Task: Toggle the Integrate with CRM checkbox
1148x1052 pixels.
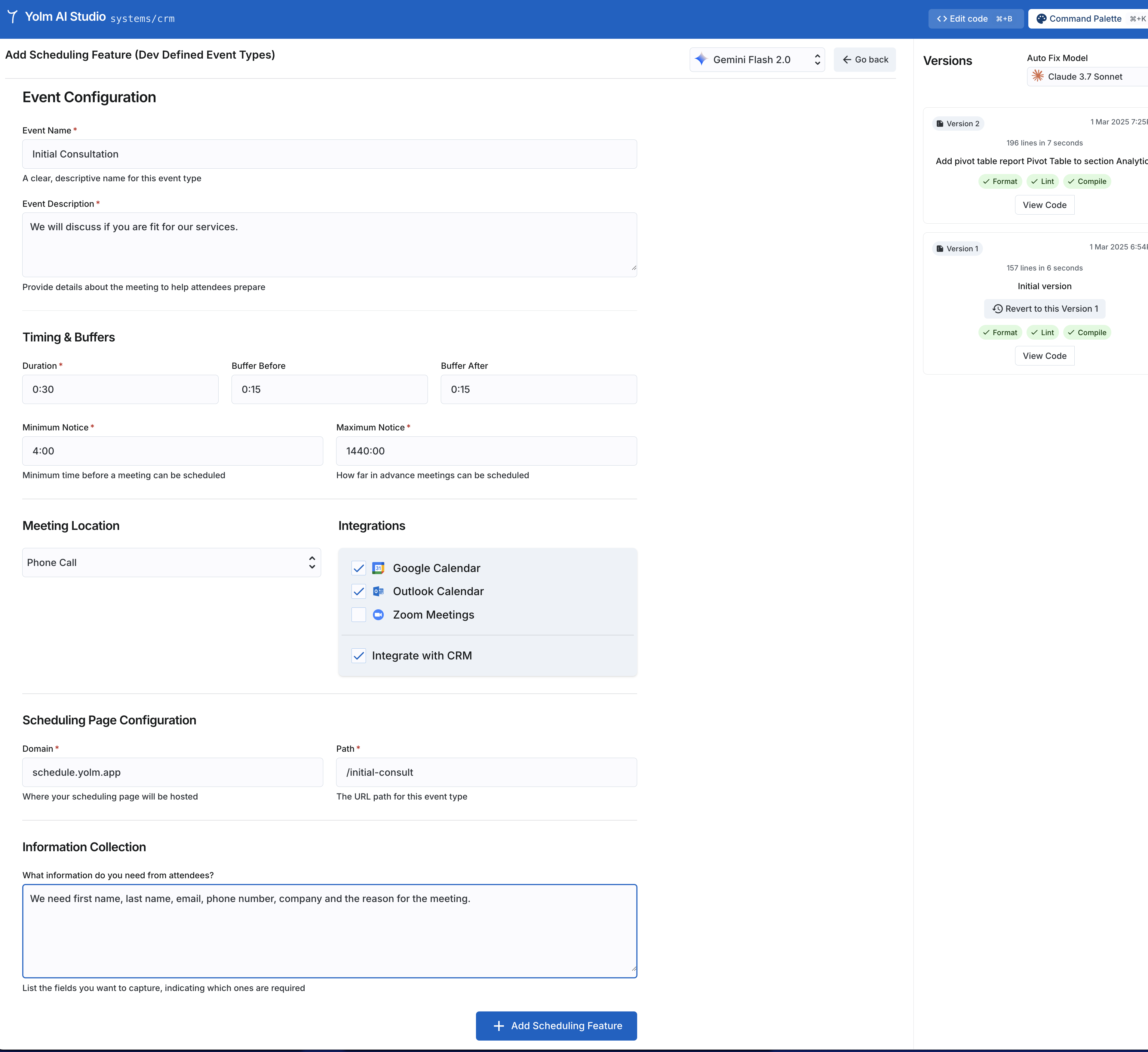Action: [359, 656]
